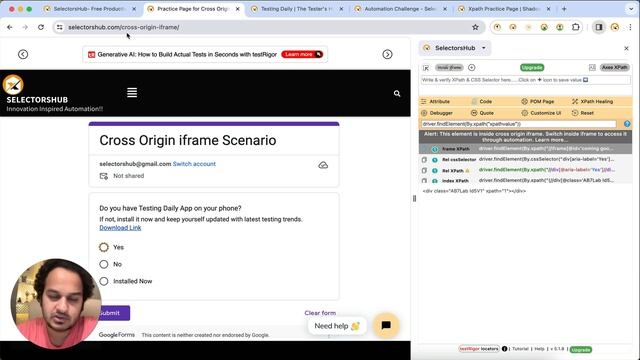
Task: Copy the Rel XPath value
Action: click(x=424, y=170)
